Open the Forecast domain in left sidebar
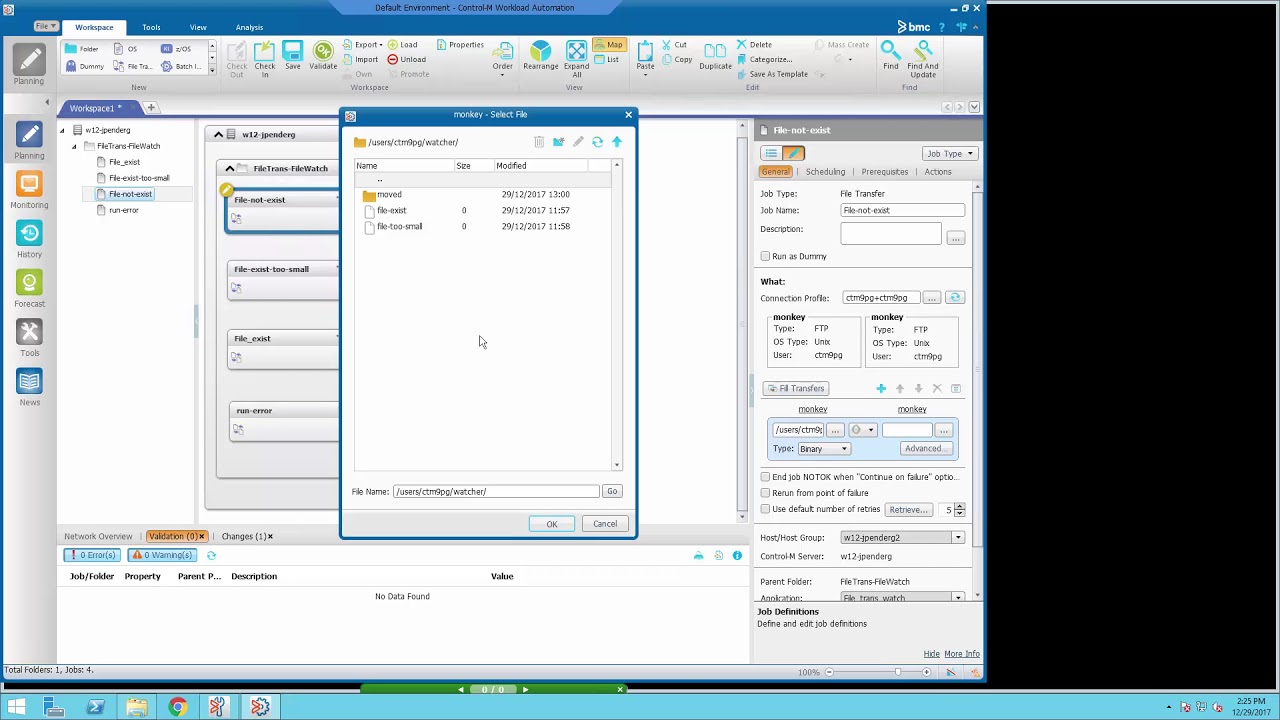This screenshot has width=1280, height=720. click(x=29, y=290)
